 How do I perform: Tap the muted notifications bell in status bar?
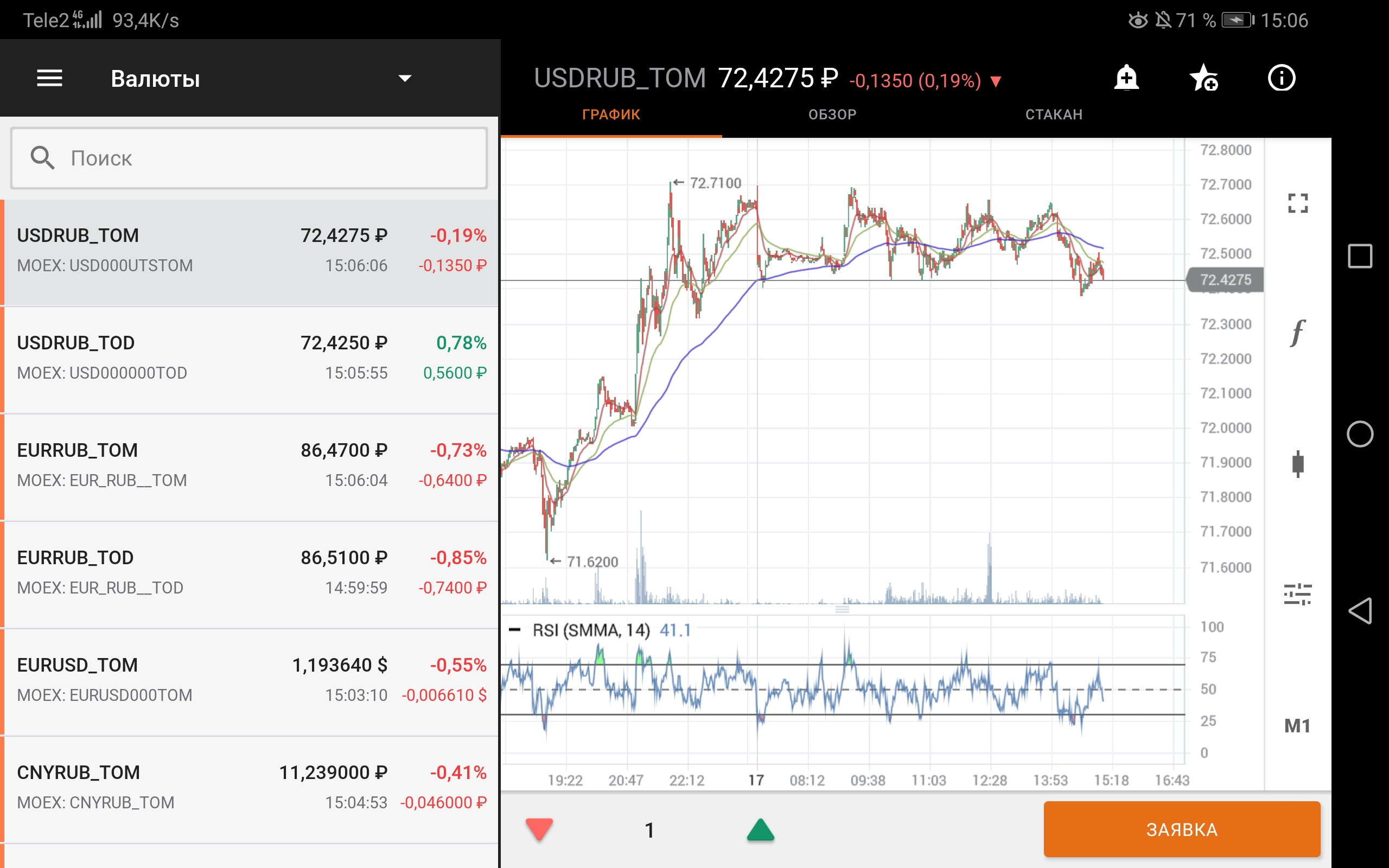pos(1163,20)
